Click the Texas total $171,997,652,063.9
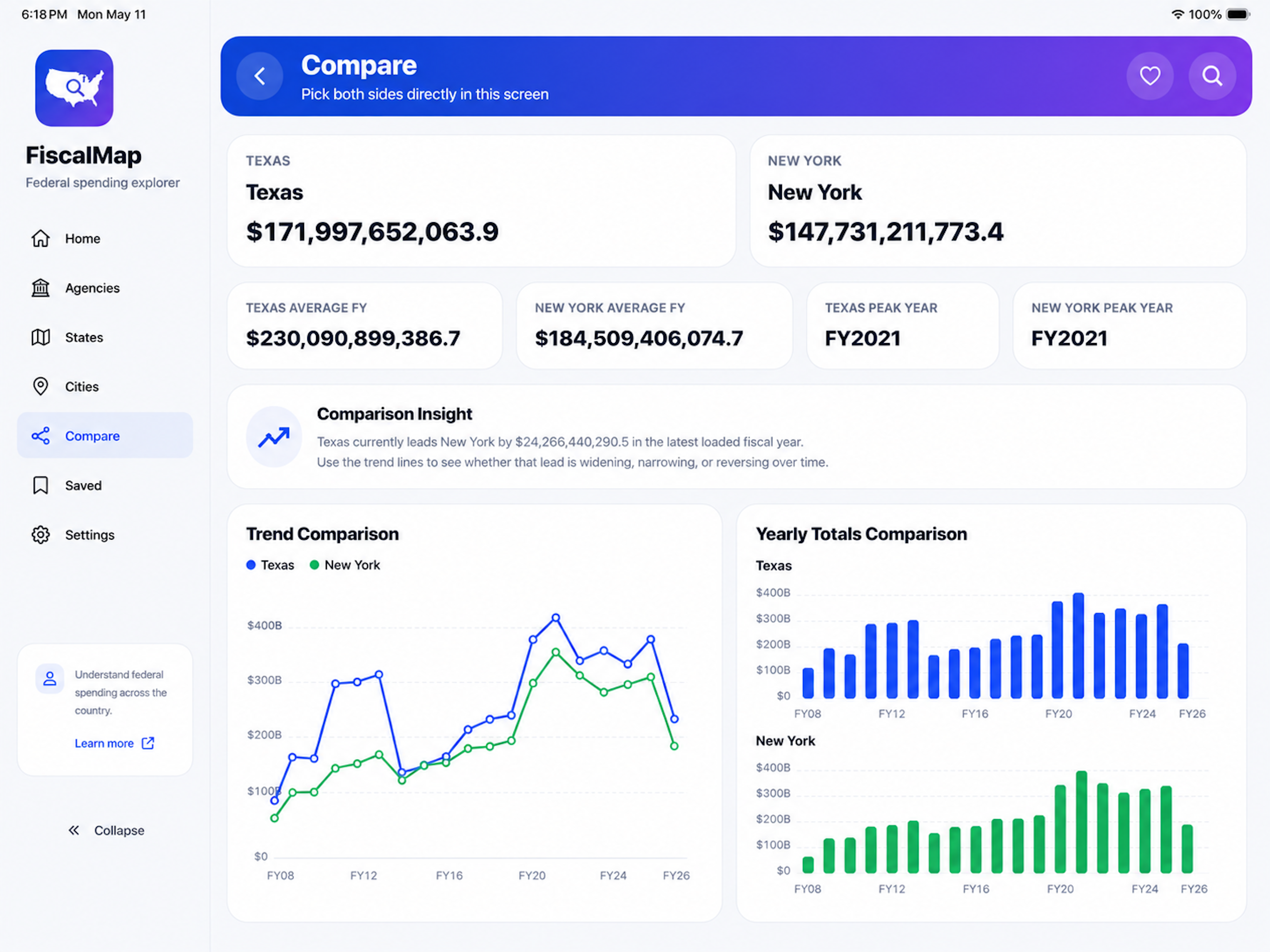Image resolution: width=1270 pixels, height=952 pixels. tap(372, 232)
